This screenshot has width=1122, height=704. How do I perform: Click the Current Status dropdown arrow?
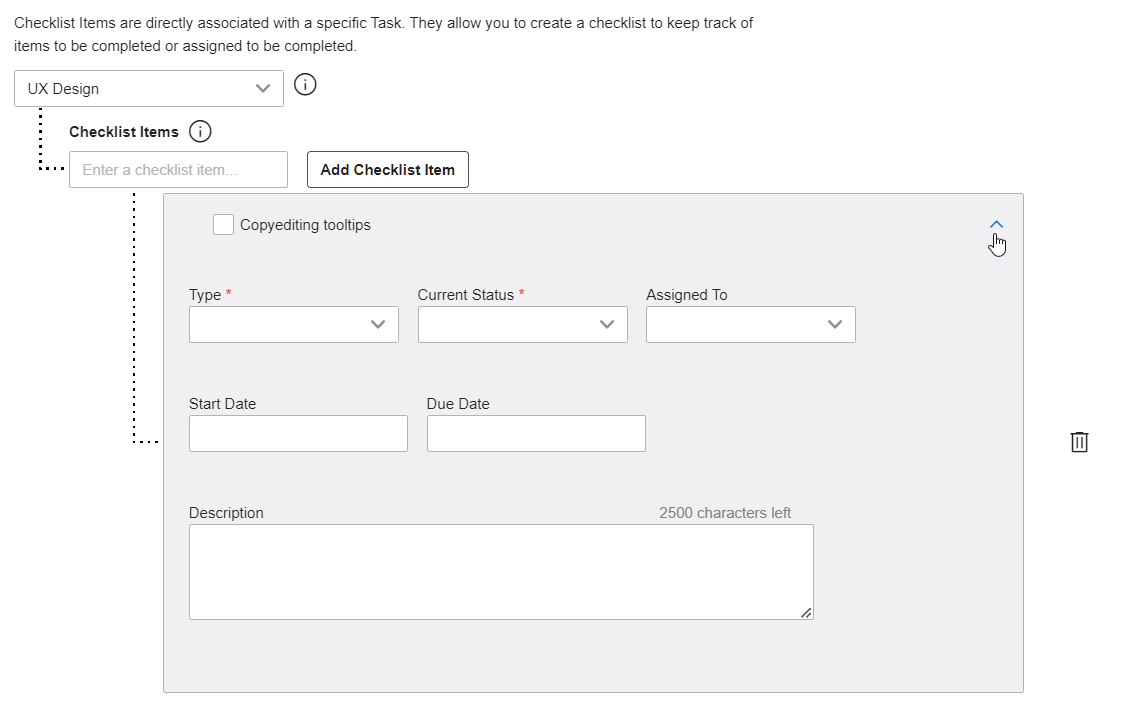tap(606, 324)
